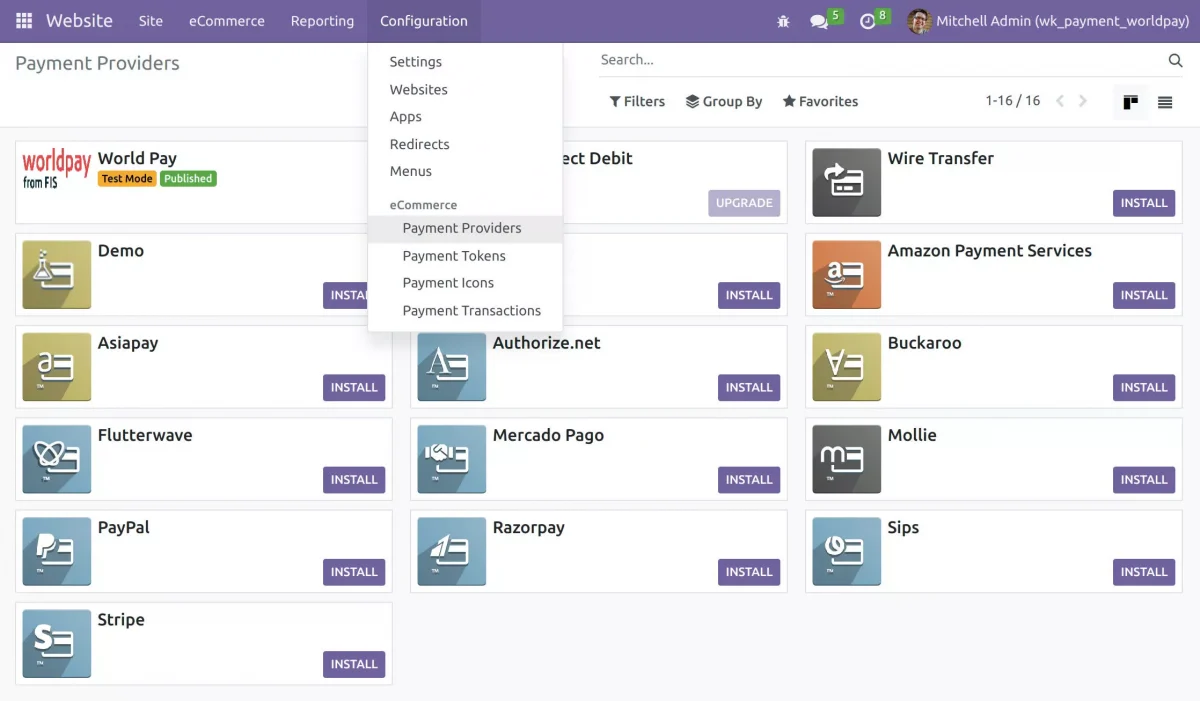Open the apps grid menu icon
The image size is (1200, 701).
click(24, 21)
